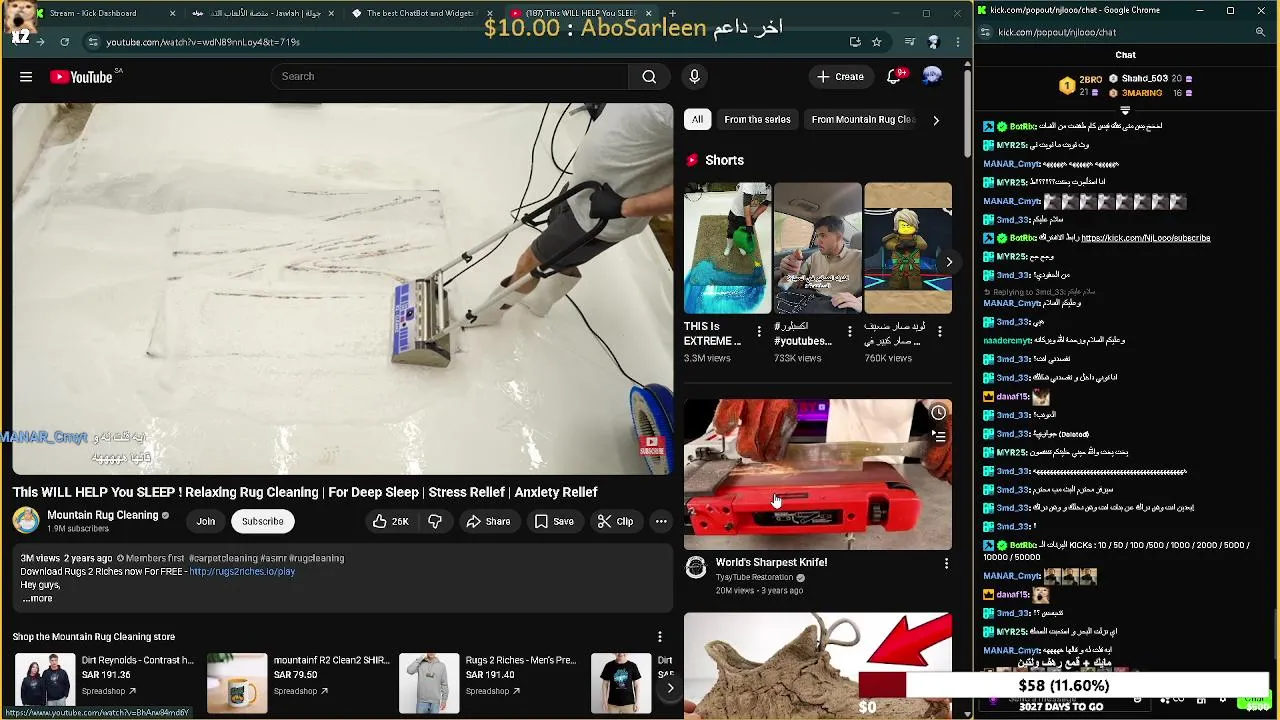Select the From the series chip

(x=757, y=119)
